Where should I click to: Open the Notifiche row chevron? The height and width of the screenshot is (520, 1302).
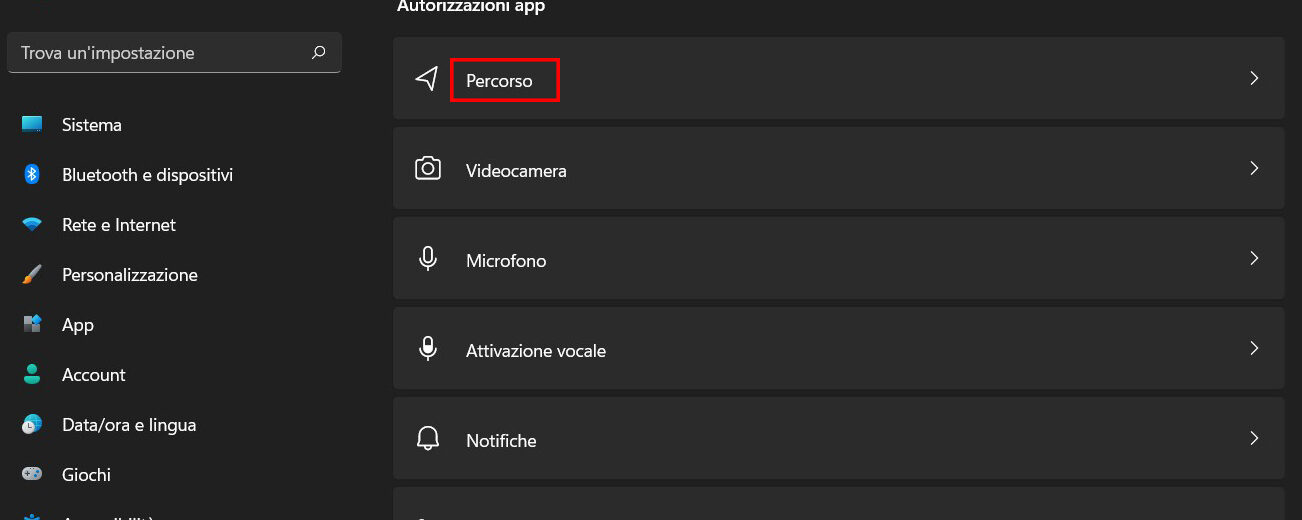pyautogui.click(x=1254, y=439)
